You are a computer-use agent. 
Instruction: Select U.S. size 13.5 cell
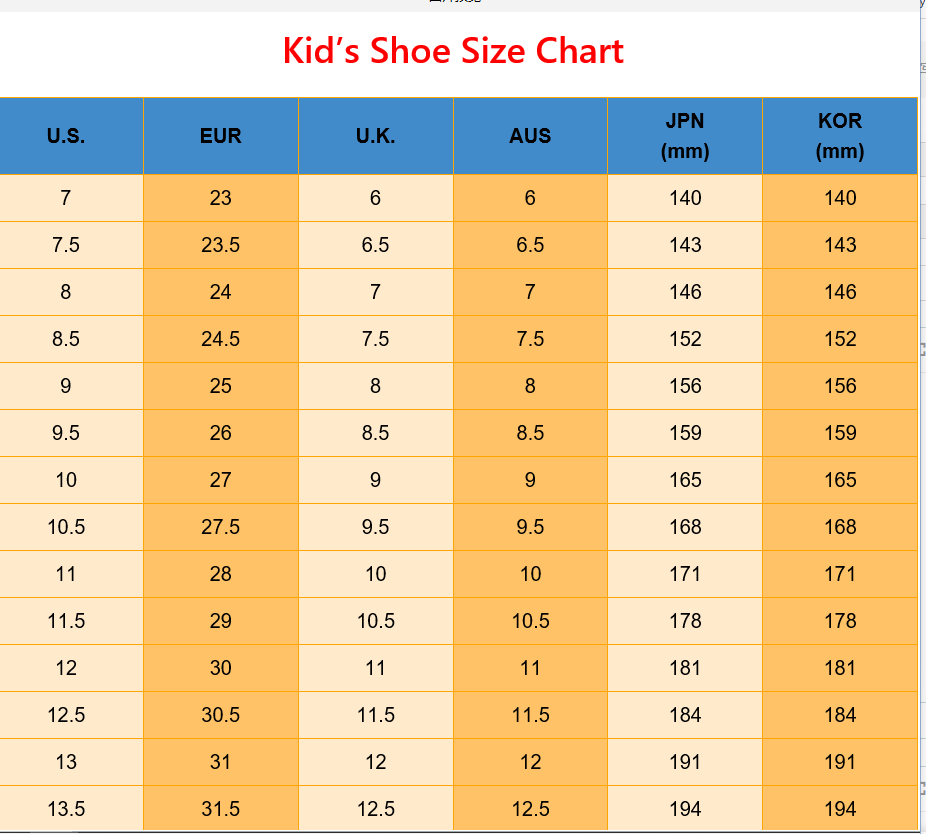click(66, 809)
